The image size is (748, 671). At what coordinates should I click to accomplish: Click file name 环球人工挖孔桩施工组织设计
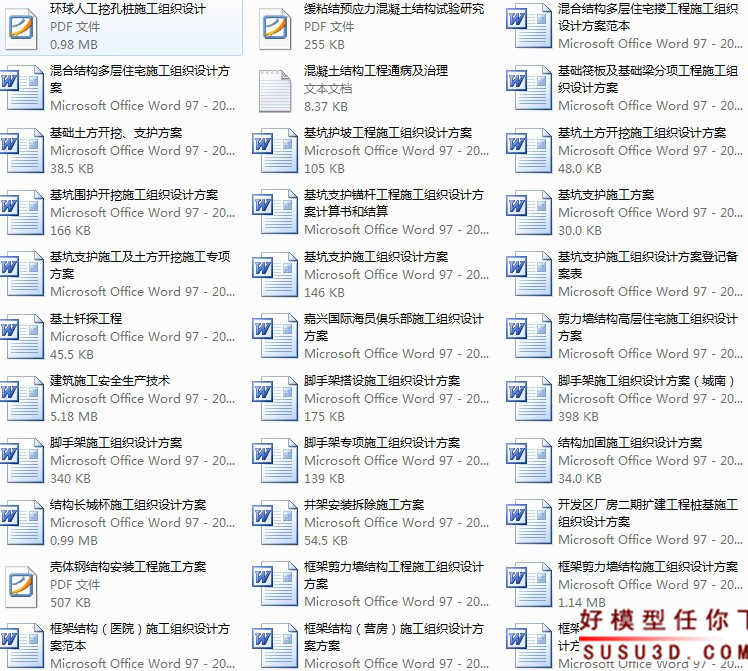(128, 9)
